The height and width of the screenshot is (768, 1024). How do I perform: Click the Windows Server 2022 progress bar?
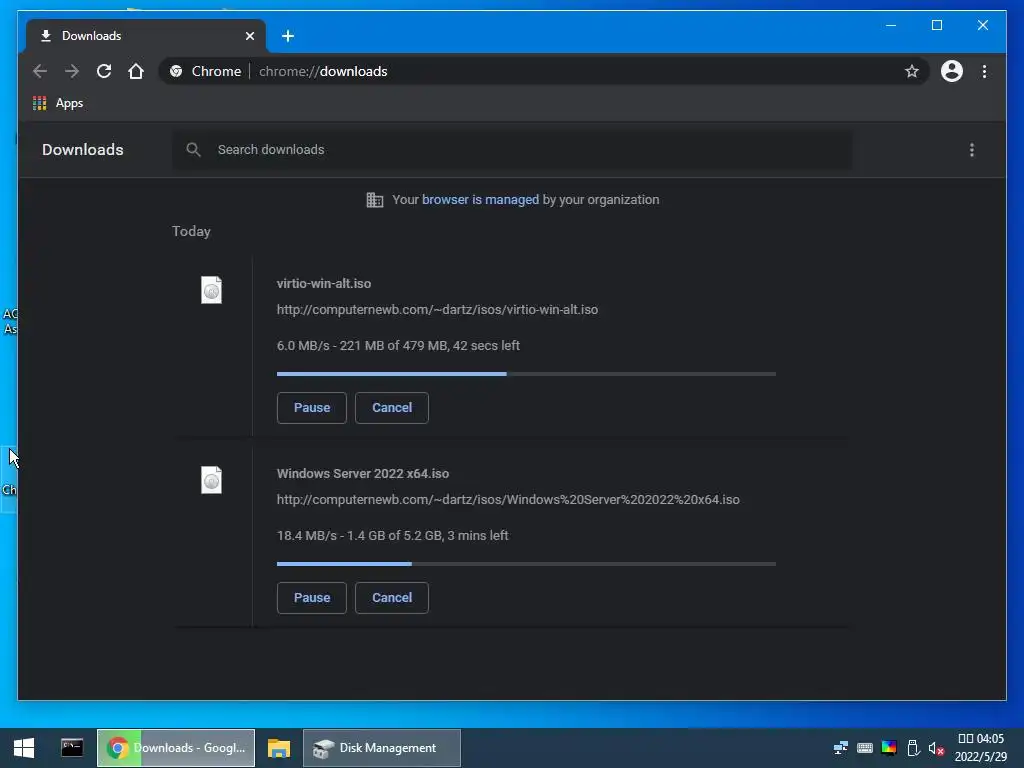(526, 564)
